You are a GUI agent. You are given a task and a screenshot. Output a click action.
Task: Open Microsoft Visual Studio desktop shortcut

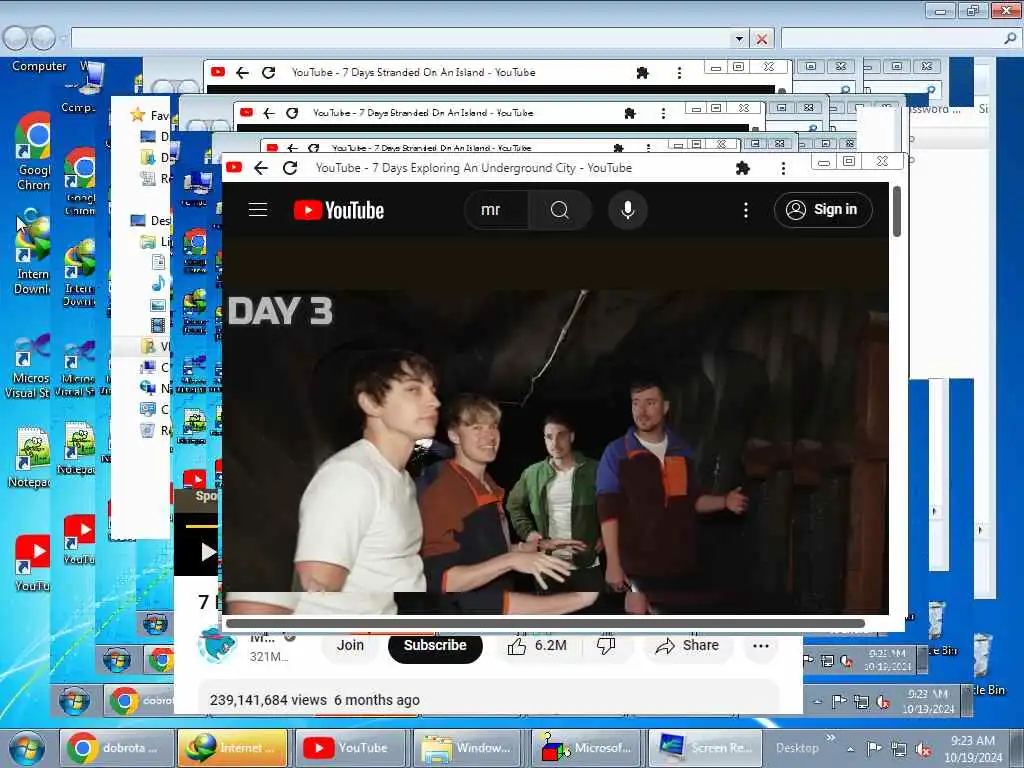click(x=27, y=366)
